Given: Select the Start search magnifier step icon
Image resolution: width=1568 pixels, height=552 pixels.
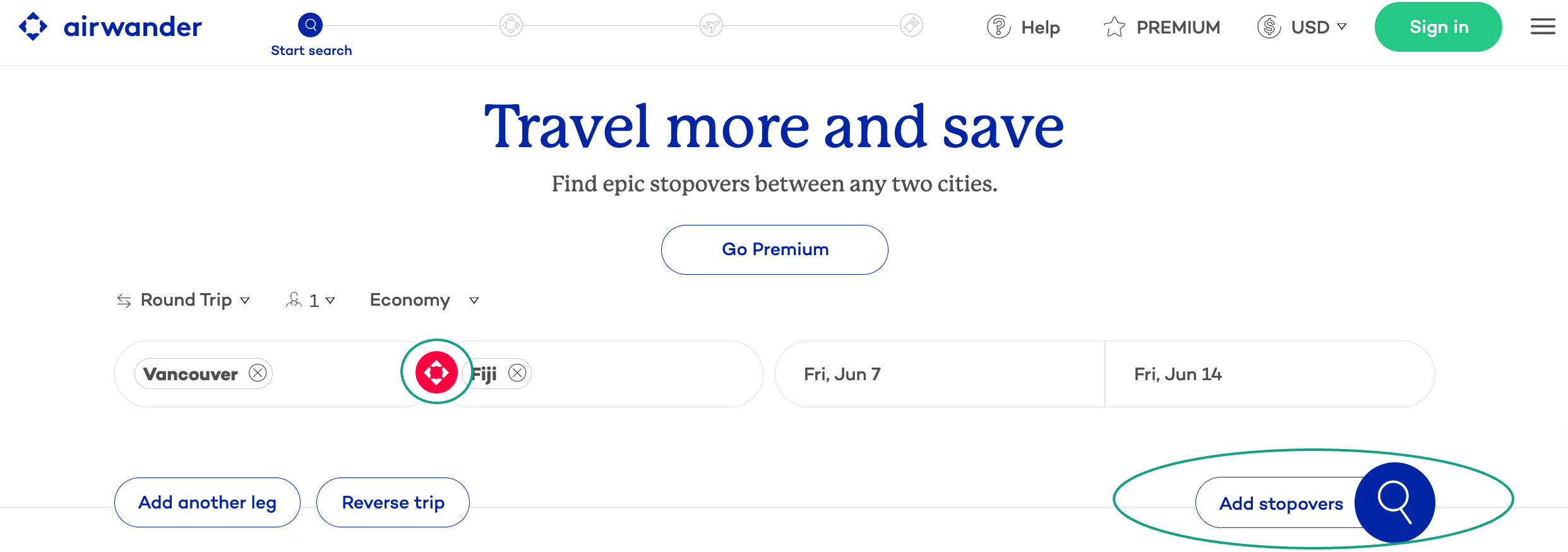Looking at the screenshot, I should (x=310, y=24).
